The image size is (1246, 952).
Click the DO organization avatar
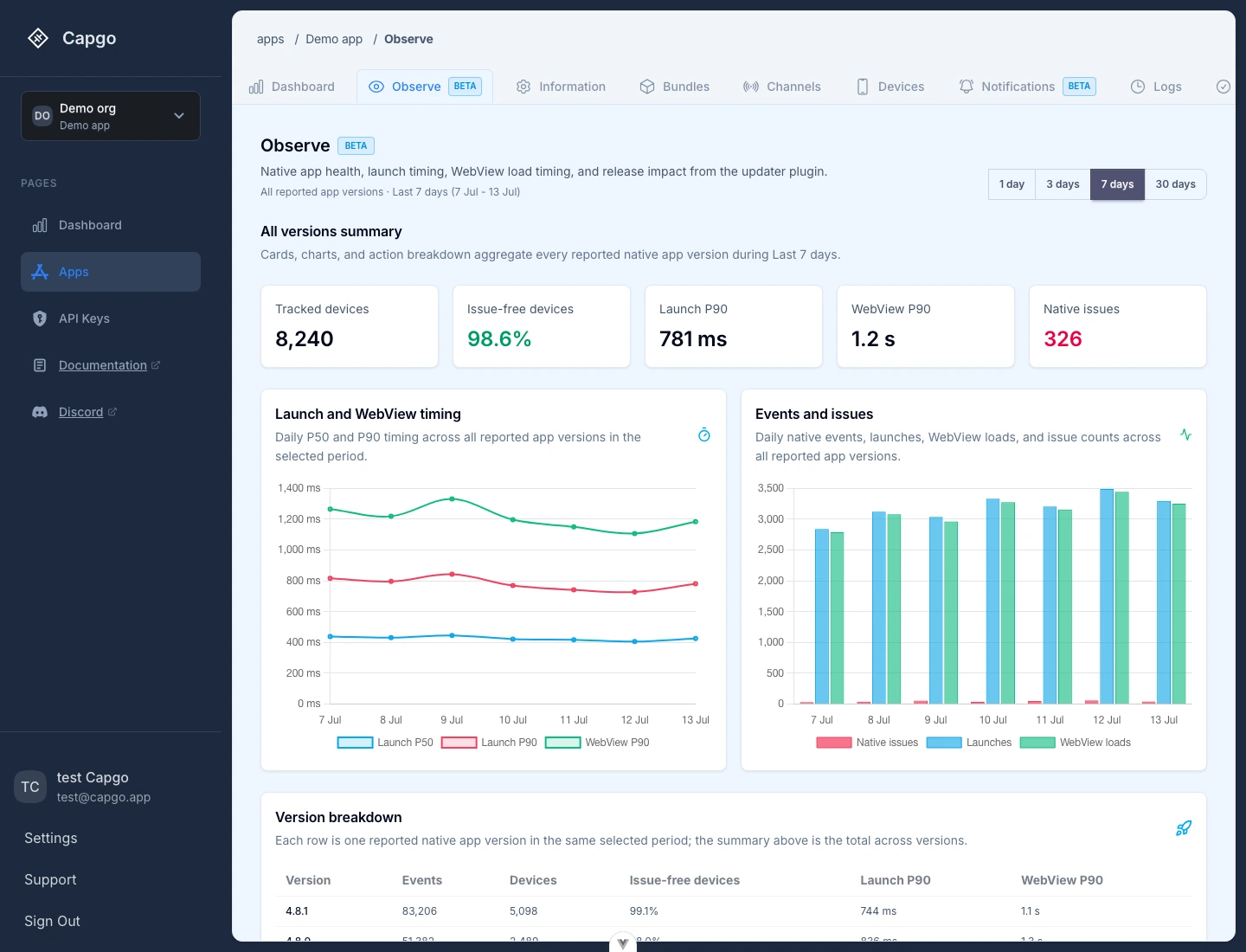tap(42, 116)
